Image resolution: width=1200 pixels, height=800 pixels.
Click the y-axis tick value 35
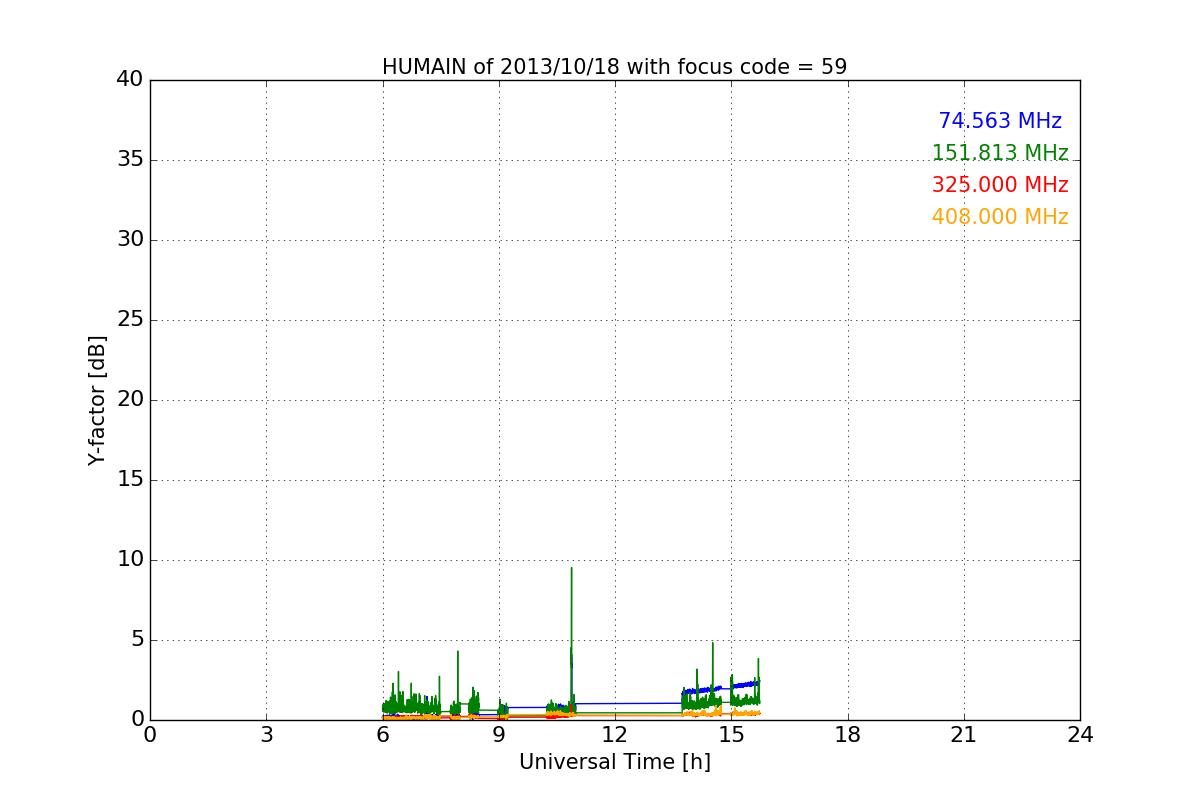(129, 160)
